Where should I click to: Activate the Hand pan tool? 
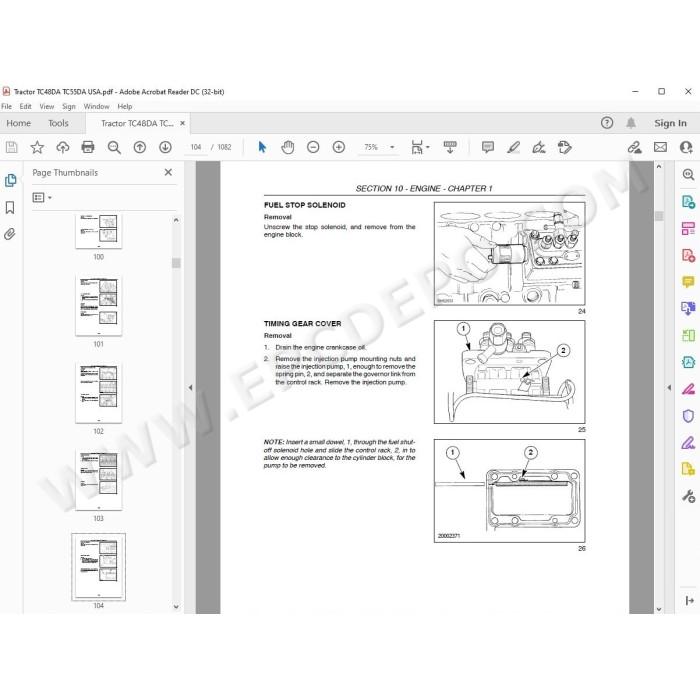[288, 147]
